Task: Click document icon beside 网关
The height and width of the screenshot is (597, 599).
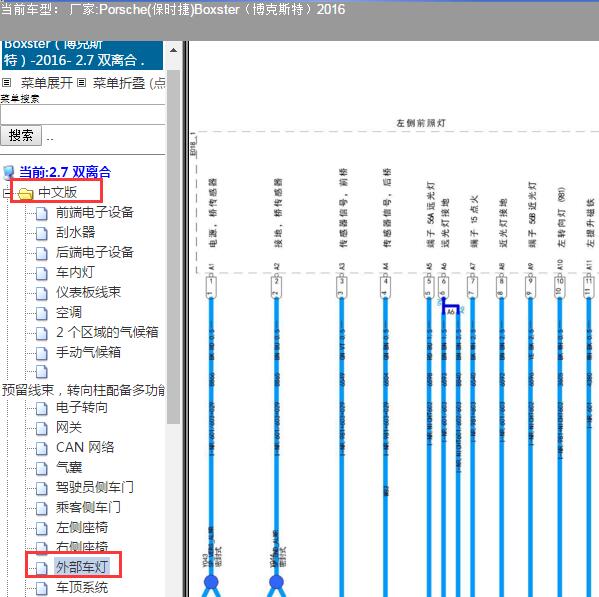Action: point(42,428)
